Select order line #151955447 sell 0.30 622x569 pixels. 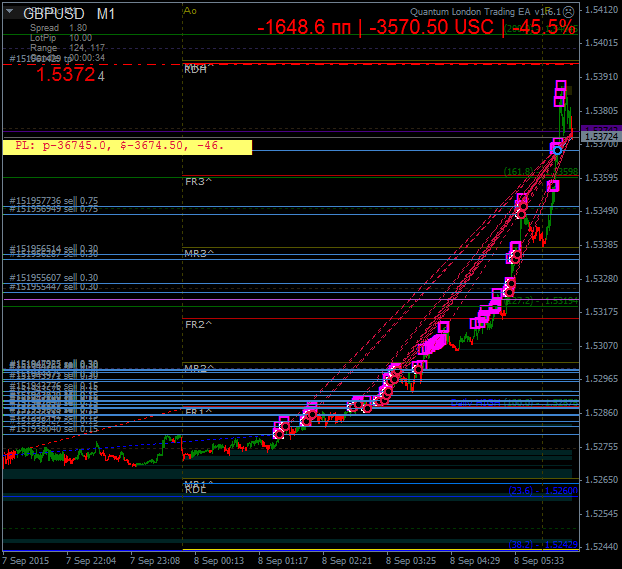54,286
